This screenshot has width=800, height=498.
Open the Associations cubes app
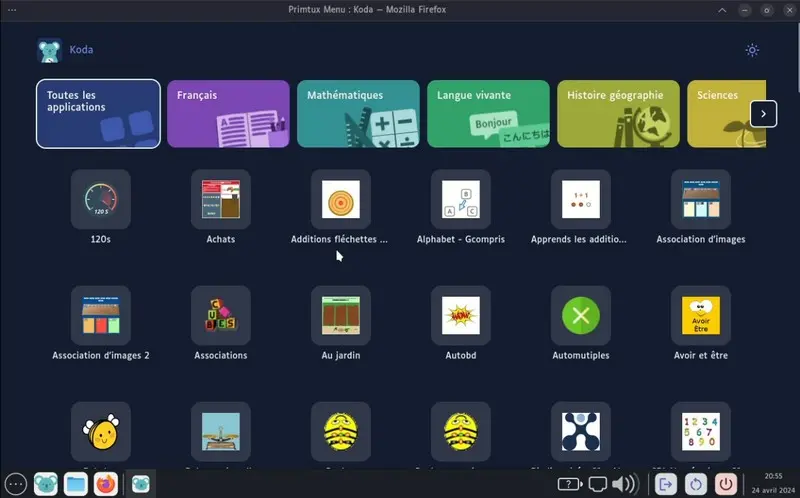coord(220,316)
